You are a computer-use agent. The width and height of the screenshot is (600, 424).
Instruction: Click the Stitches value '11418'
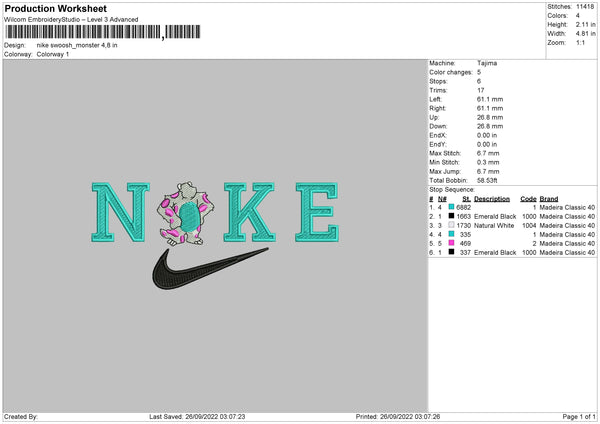pyautogui.click(x=585, y=7)
